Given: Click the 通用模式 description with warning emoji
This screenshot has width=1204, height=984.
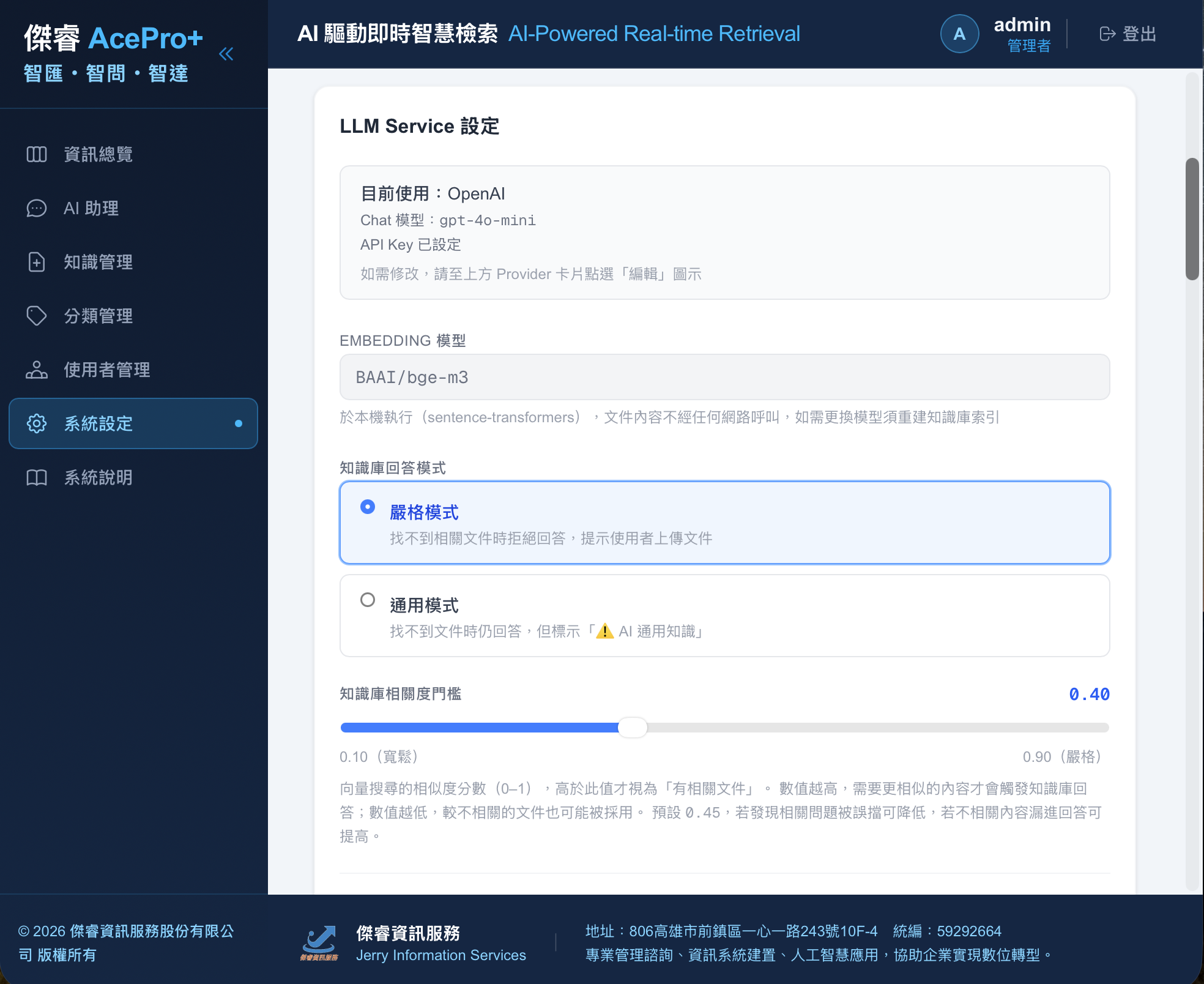Looking at the screenshot, I should click(548, 632).
